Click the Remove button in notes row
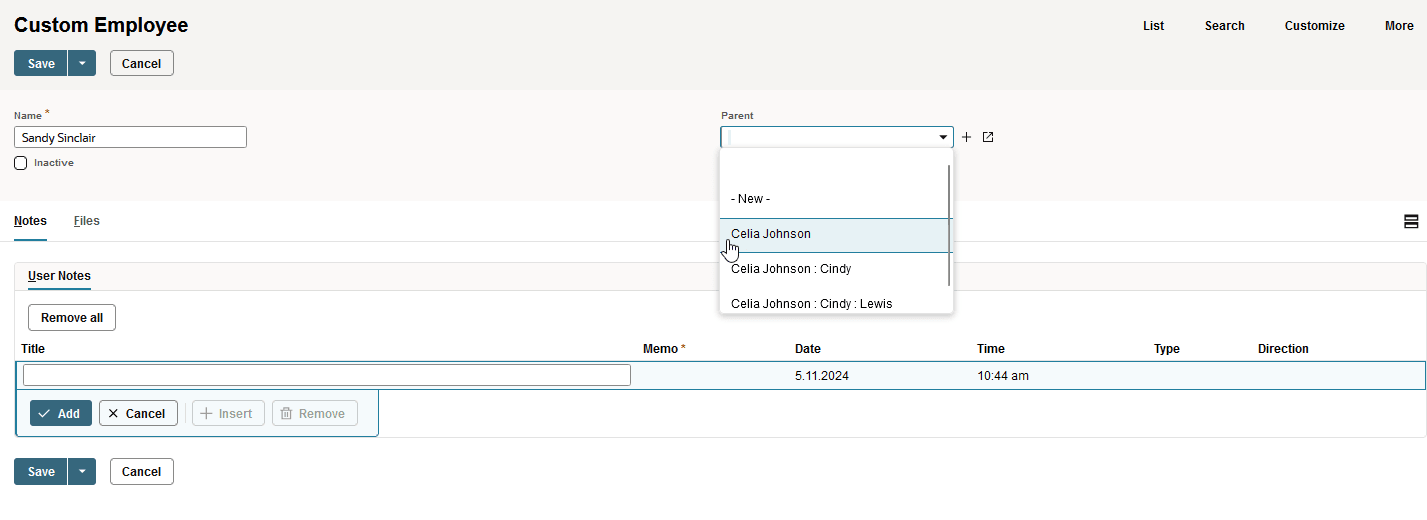The height and width of the screenshot is (520, 1427). [x=315, y=413]
